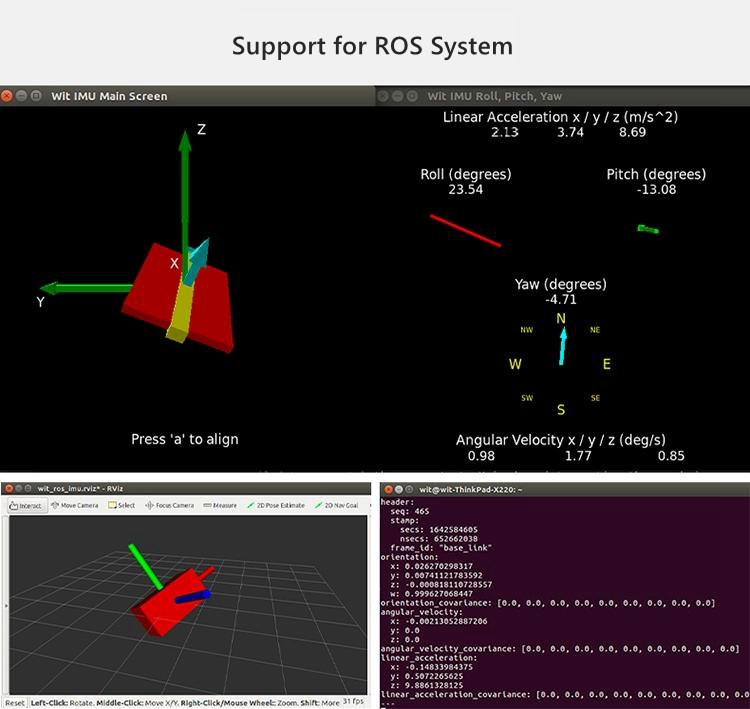Expand the collapsed left panel in RViz
The image size is (750, 709).
6,605
